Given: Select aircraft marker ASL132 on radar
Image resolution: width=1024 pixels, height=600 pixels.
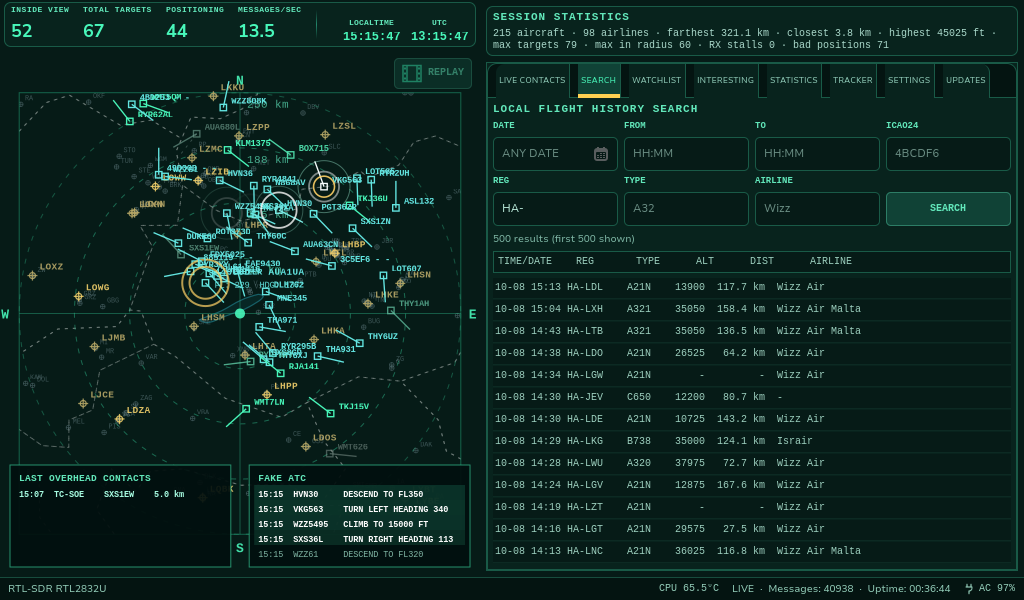Looking at the screenshot, I should coord(396,208).
